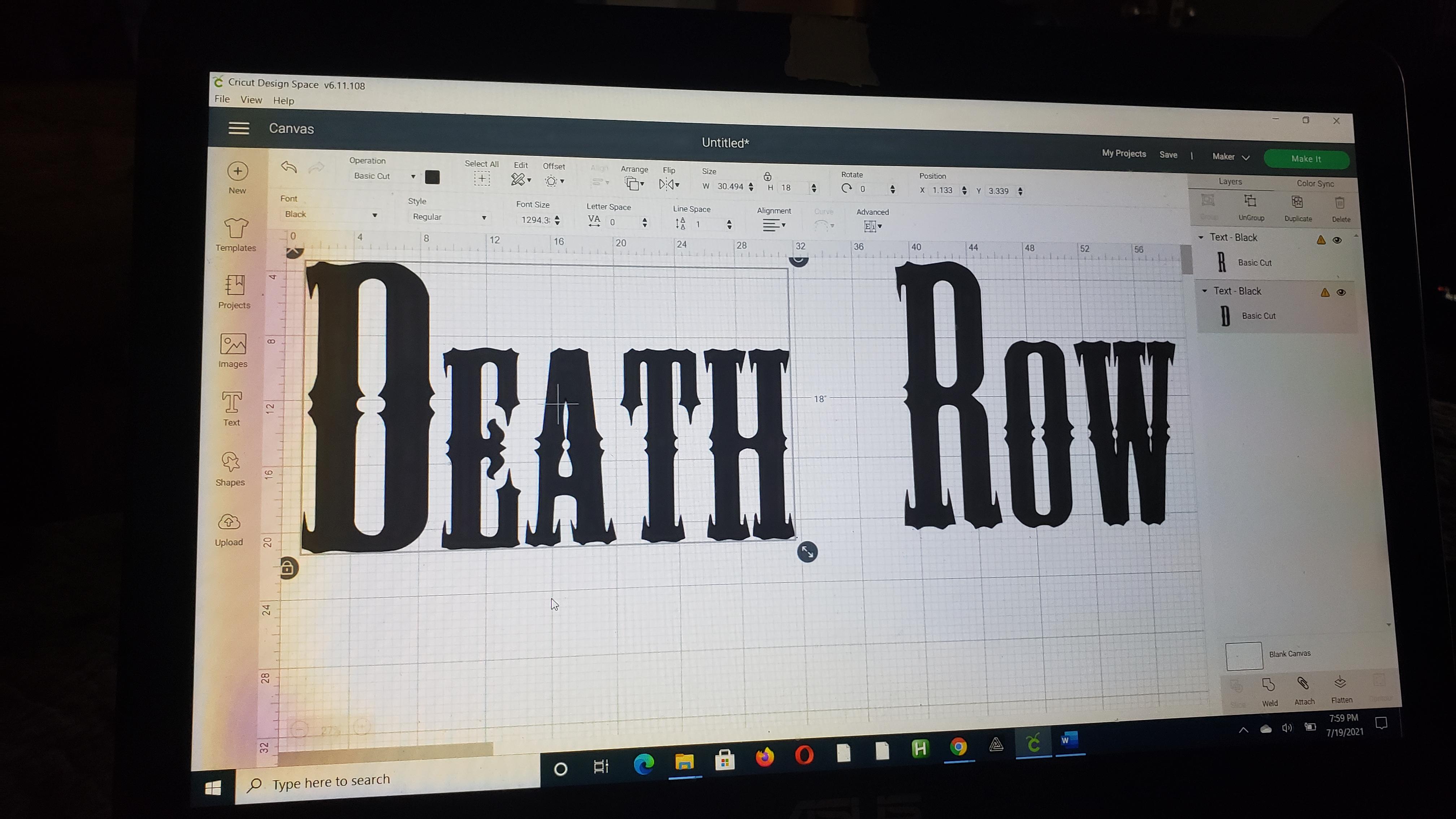Screen dimensions: 1456x819
Task: Open the File menu
Action: pos(222,99)
